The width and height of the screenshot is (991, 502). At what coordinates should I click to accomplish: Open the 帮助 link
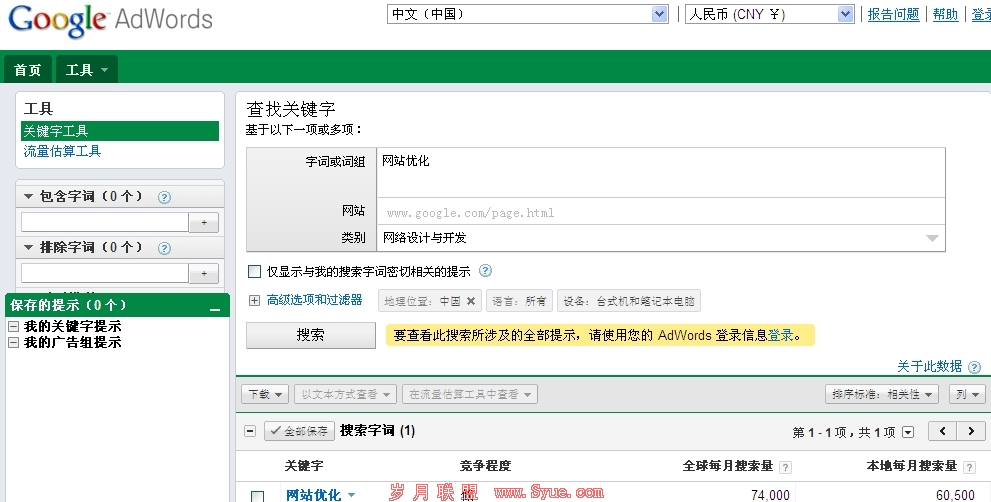[945, 14]
